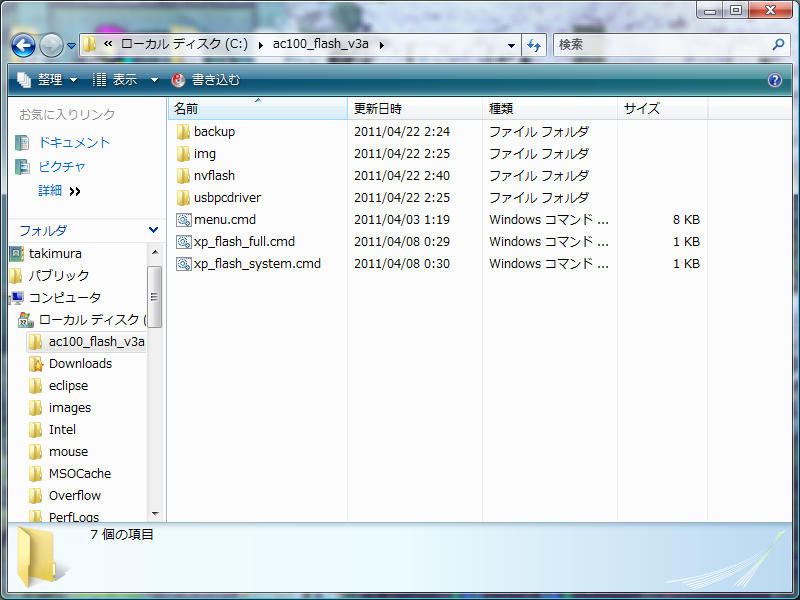Select the menu.cmd file icon
This screenshot has width=800, height=600.
184,220
